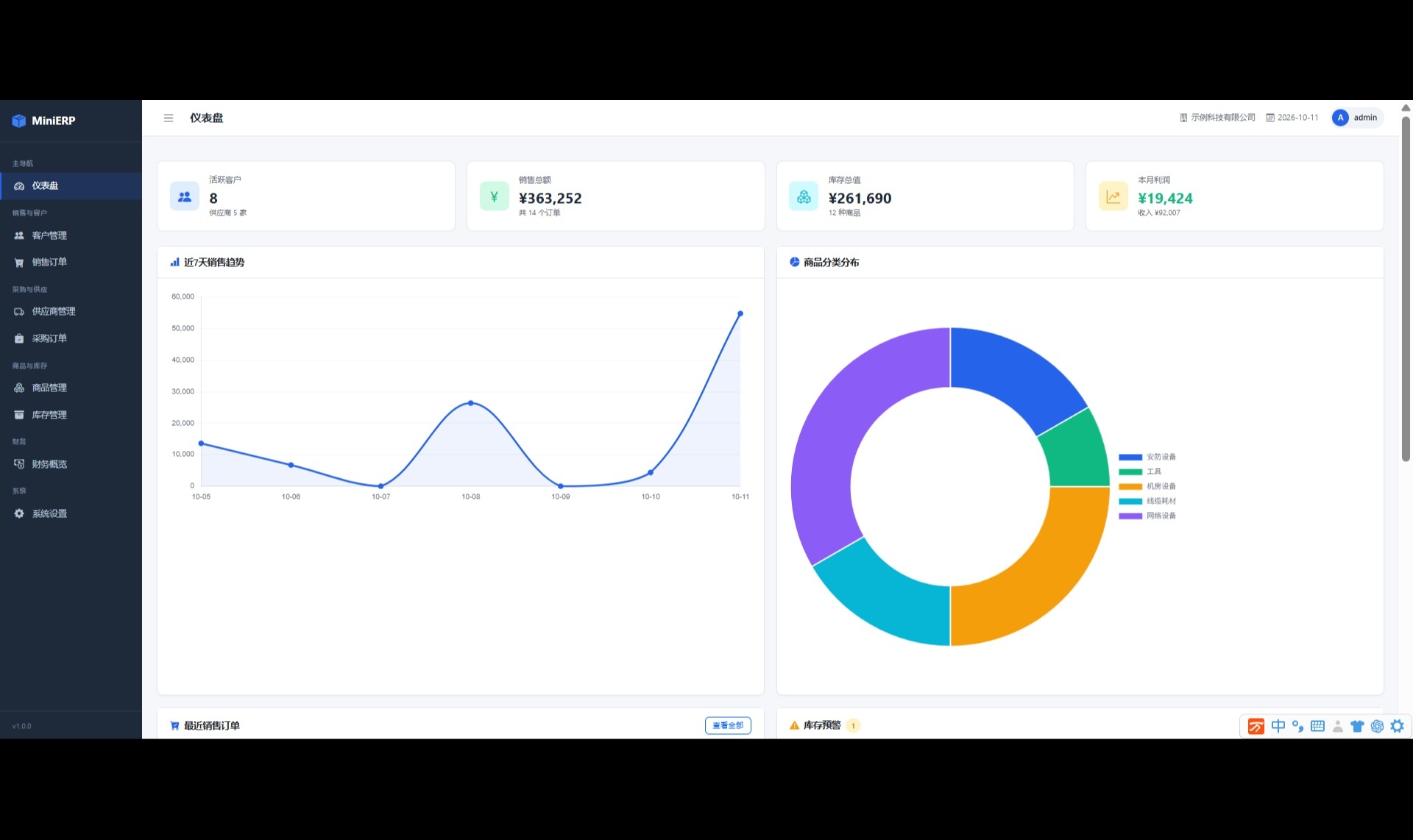Viewport: 1413px width, 840px height.
Task: Click the MiniERP cube logo
Action: coord(19,121)
